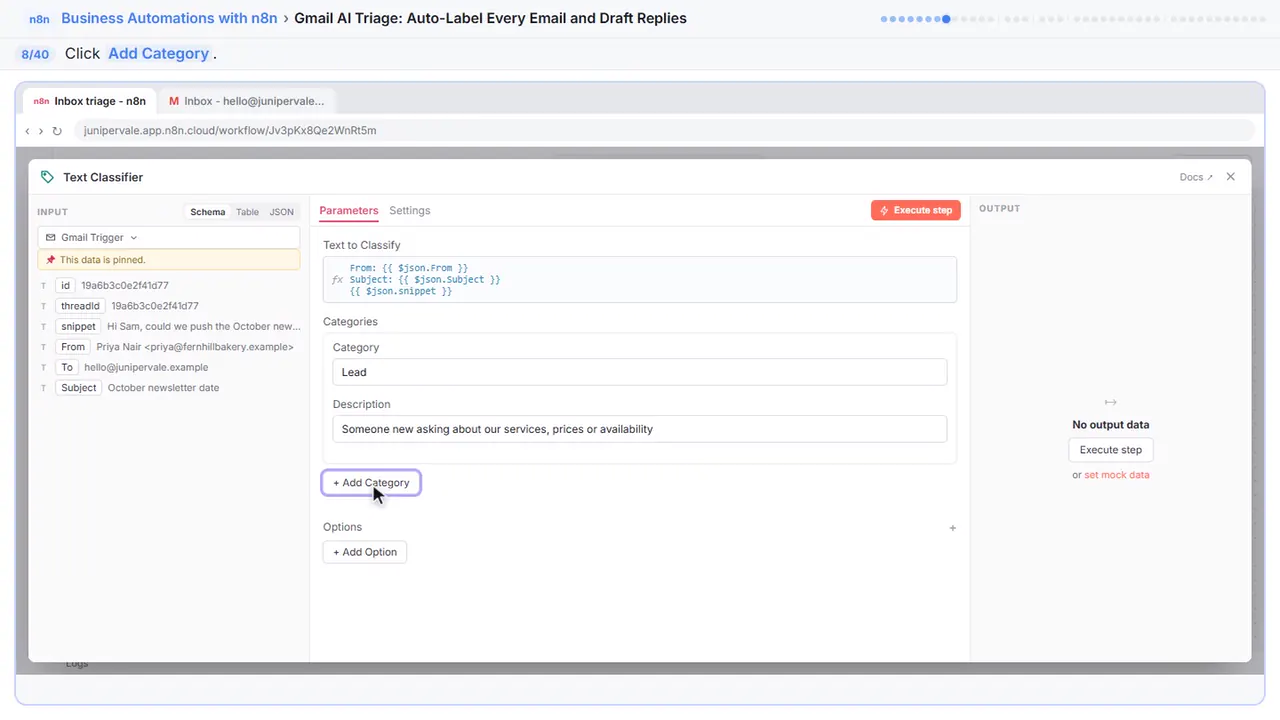Select the snippet field in input schema
Viewport: 1280px width, 720px height.
click(78, 327)
